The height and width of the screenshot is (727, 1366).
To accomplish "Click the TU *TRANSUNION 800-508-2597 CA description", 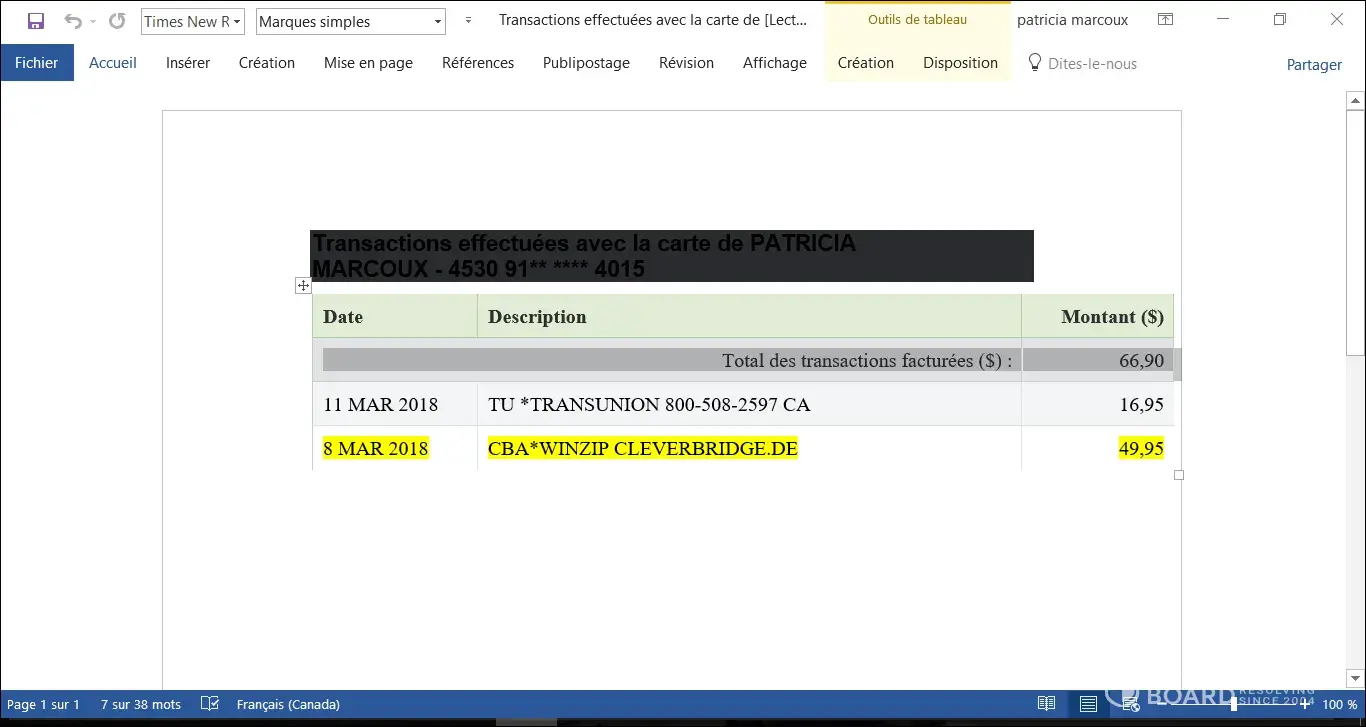I will point(649,405).
